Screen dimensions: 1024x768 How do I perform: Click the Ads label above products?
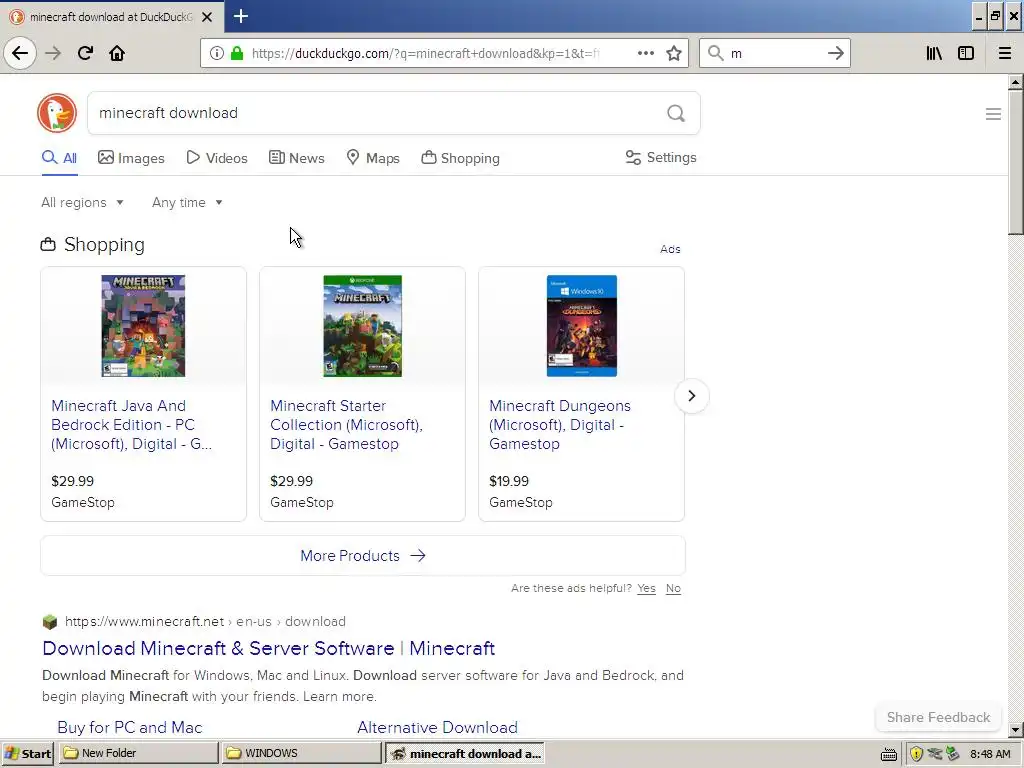(670, 249)
